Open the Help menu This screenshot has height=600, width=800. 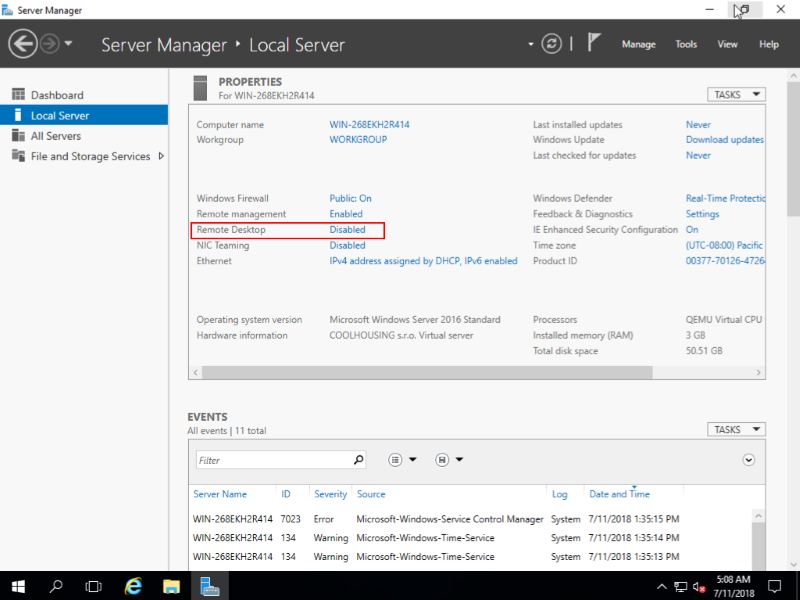click(x=768, y=44)
